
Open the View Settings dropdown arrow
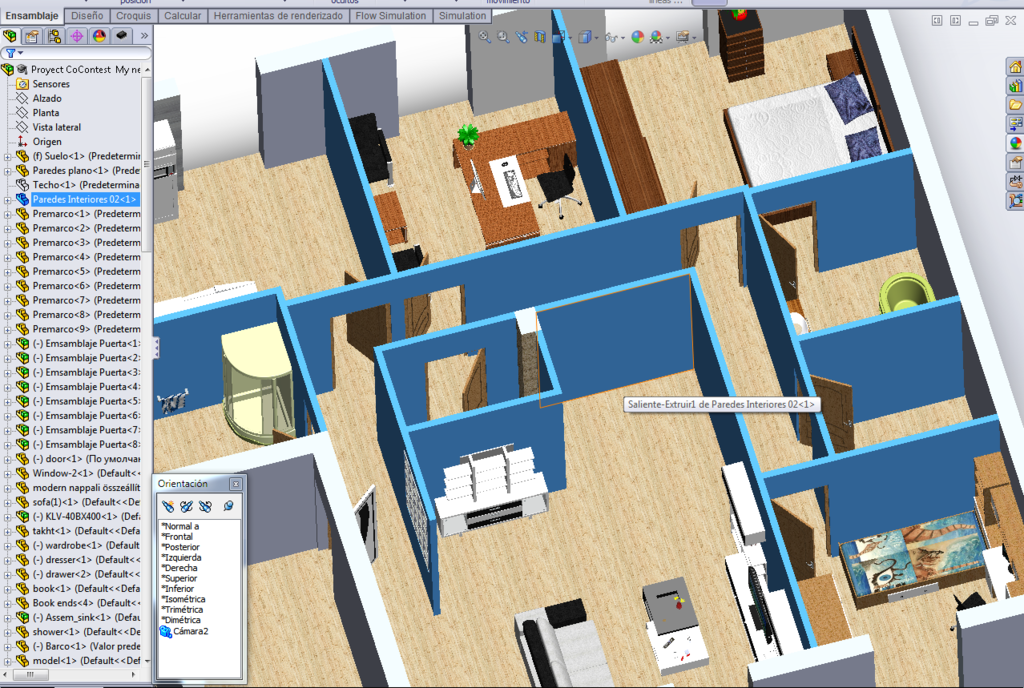pos(694,38)
